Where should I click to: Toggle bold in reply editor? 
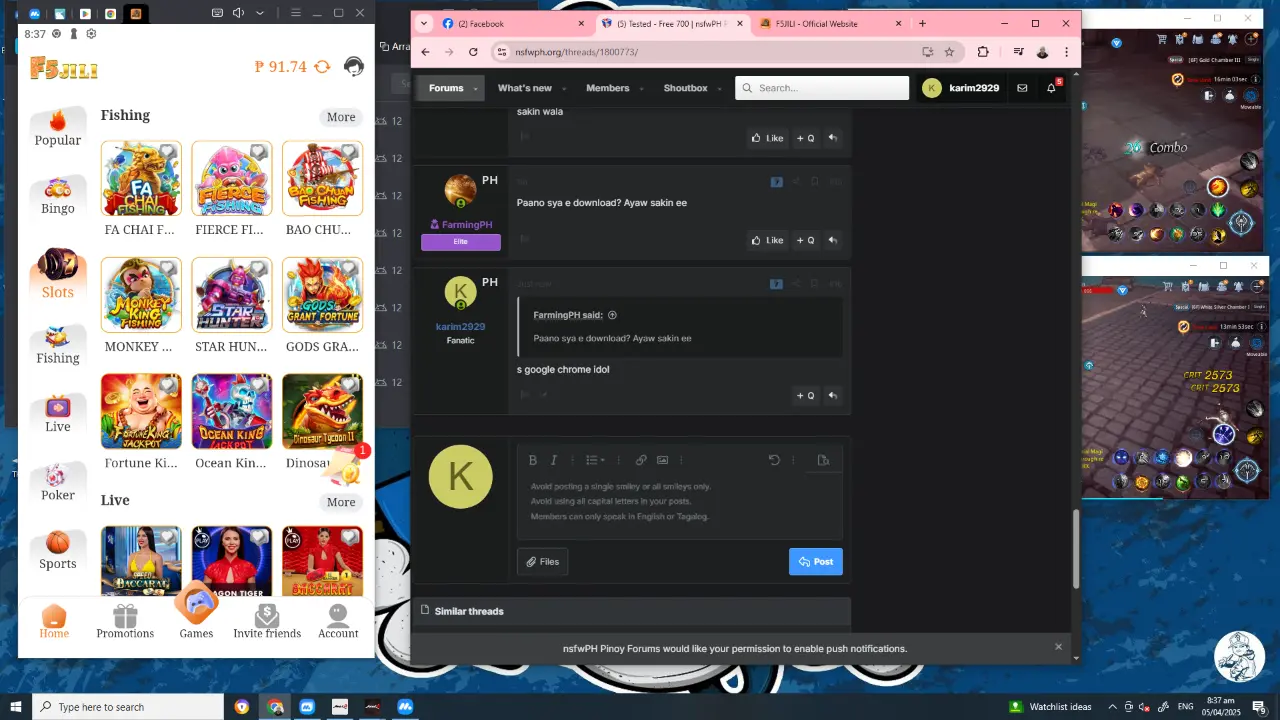coord(533,460)
